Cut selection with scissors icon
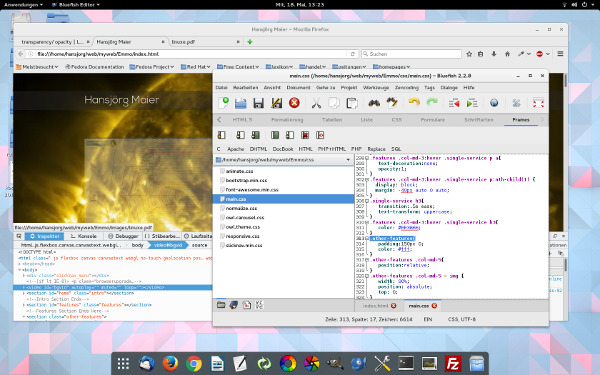This screenshot has height=375, width=600. (x=316, y=103)
